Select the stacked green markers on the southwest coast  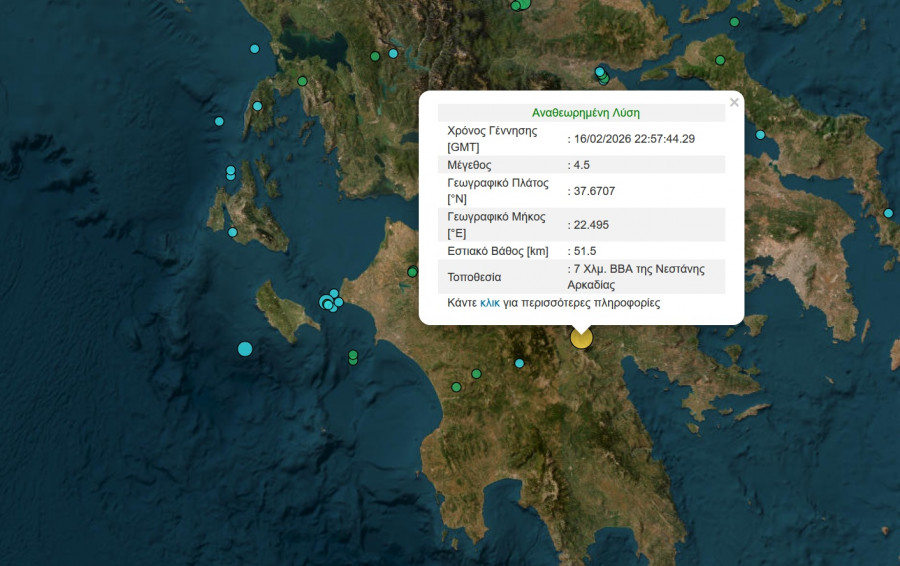(353, 357)
